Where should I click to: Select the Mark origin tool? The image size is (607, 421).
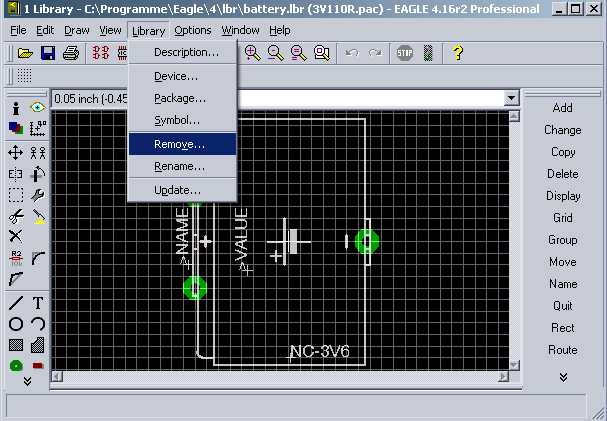coord(38,128)
